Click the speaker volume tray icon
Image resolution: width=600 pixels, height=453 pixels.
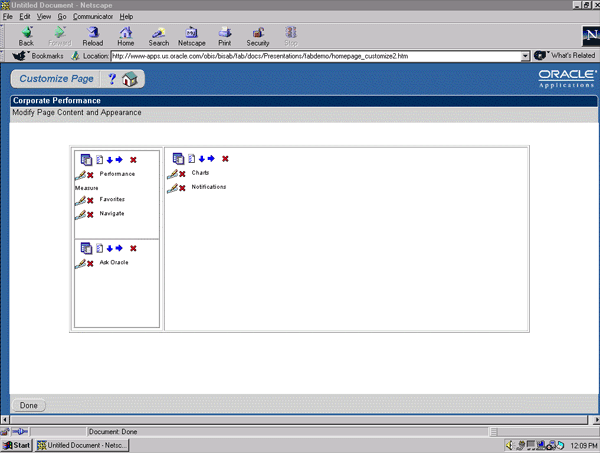pos(510,445)
